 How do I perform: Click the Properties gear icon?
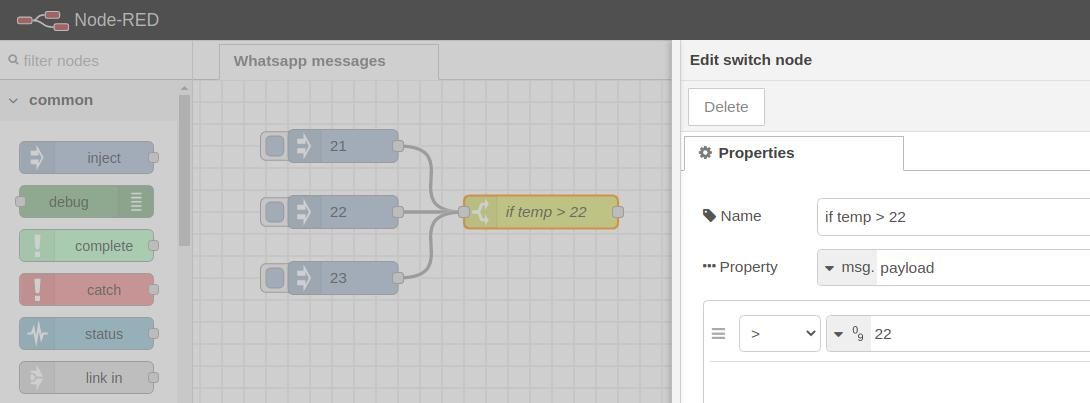pos(705,153)
